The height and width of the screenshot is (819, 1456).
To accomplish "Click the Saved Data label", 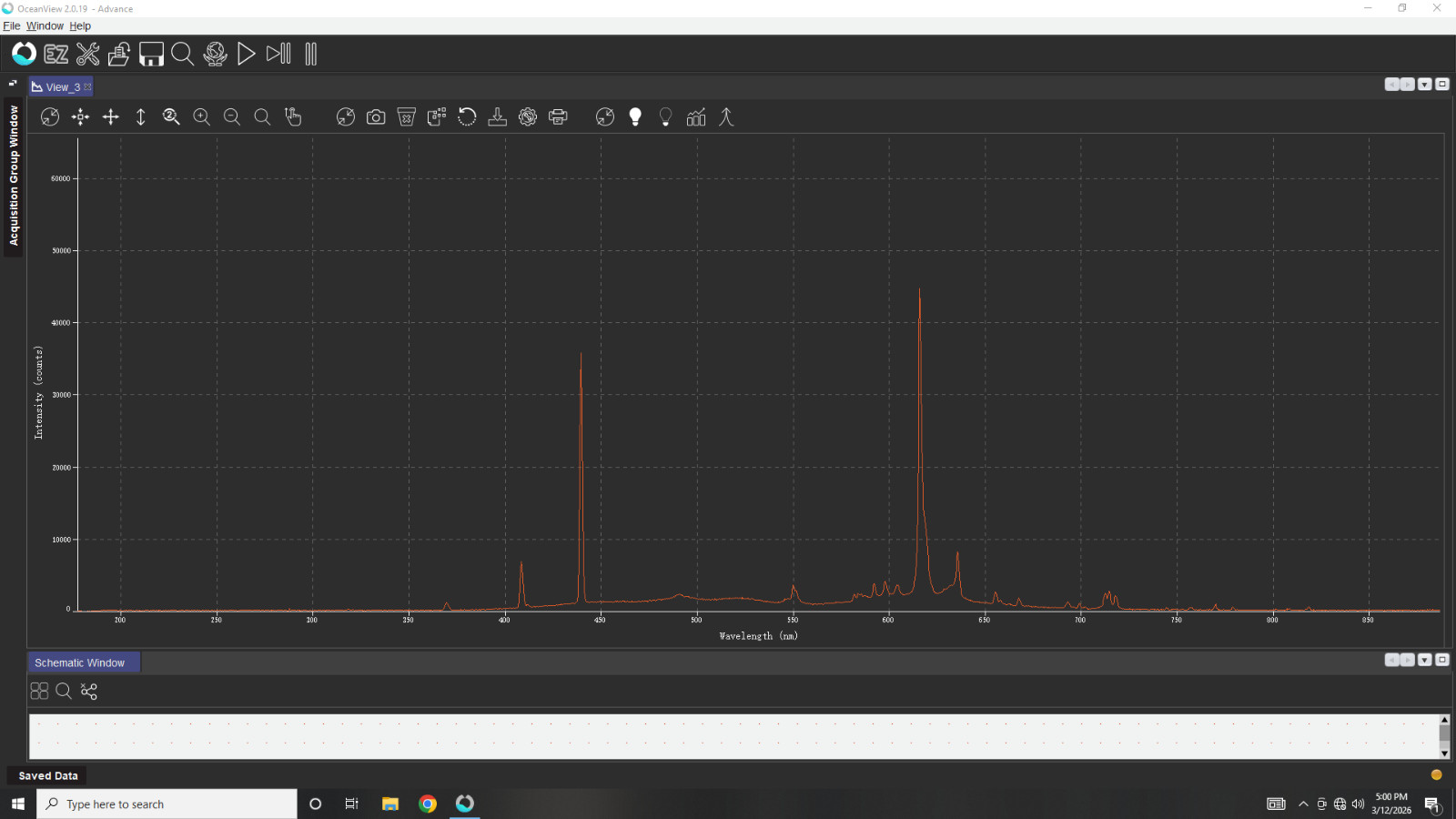I will pos(48,776).
